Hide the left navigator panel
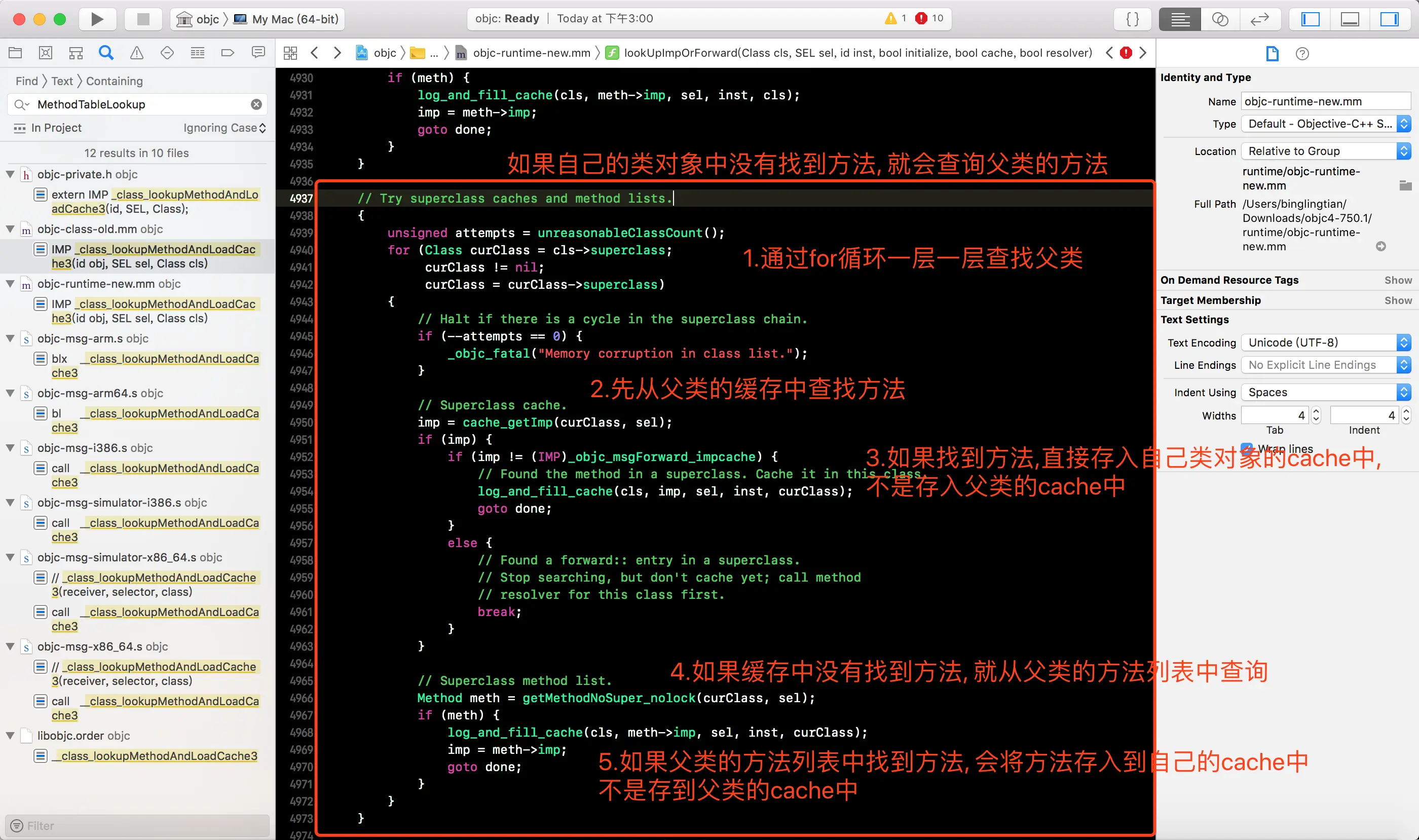The image size is (1419, 840). click(x=1310, y=19)
